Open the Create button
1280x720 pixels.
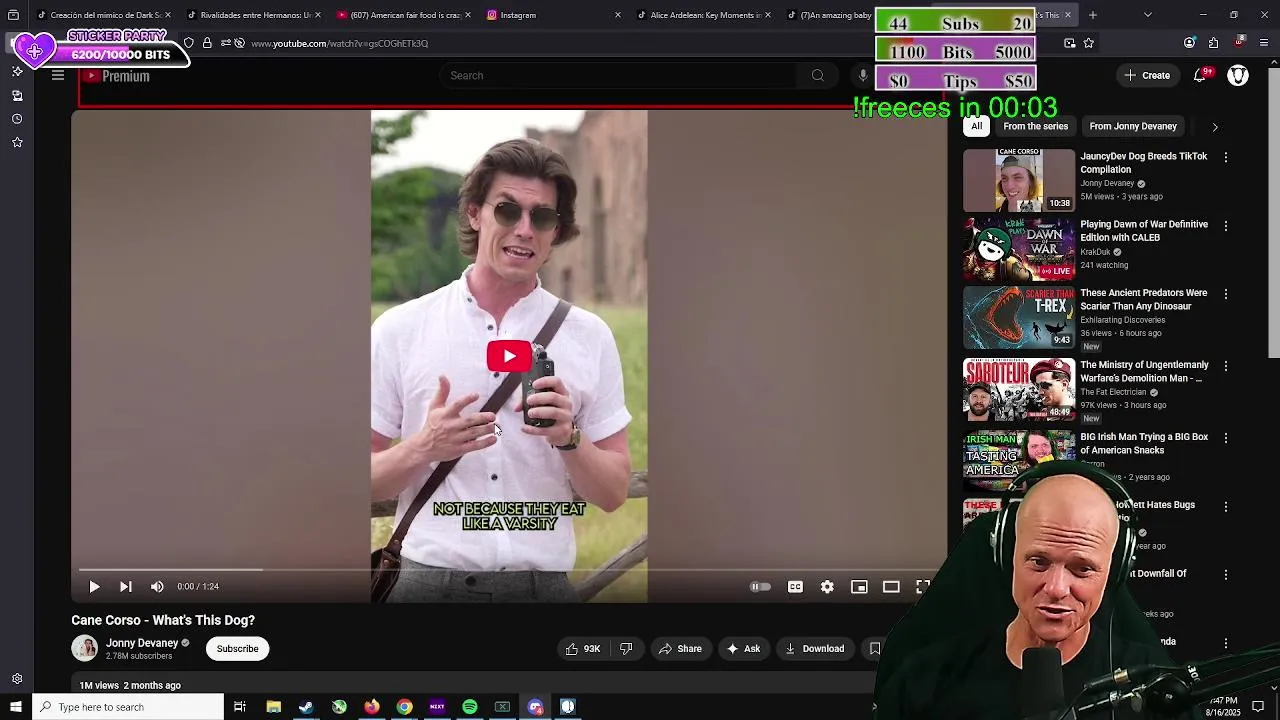click(1147, 76)
